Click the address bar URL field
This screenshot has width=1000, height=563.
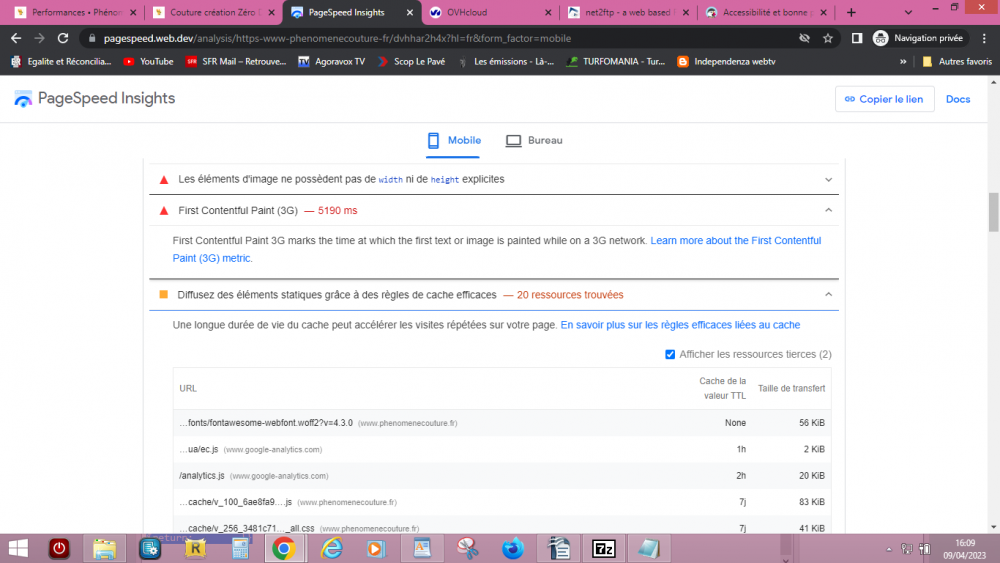440,38
